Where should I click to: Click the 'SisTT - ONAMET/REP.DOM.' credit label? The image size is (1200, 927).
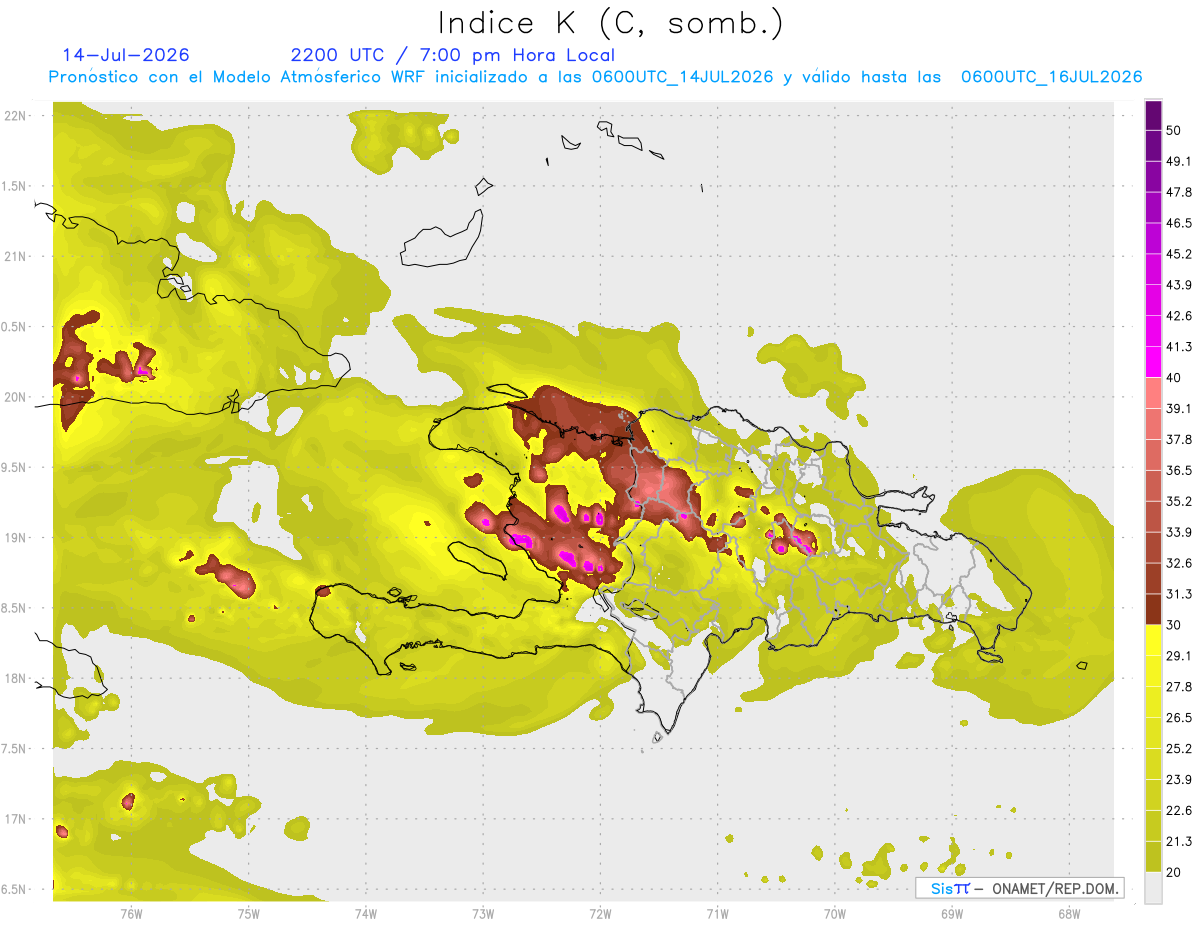pyautogui.click(x=1019, y=888)
